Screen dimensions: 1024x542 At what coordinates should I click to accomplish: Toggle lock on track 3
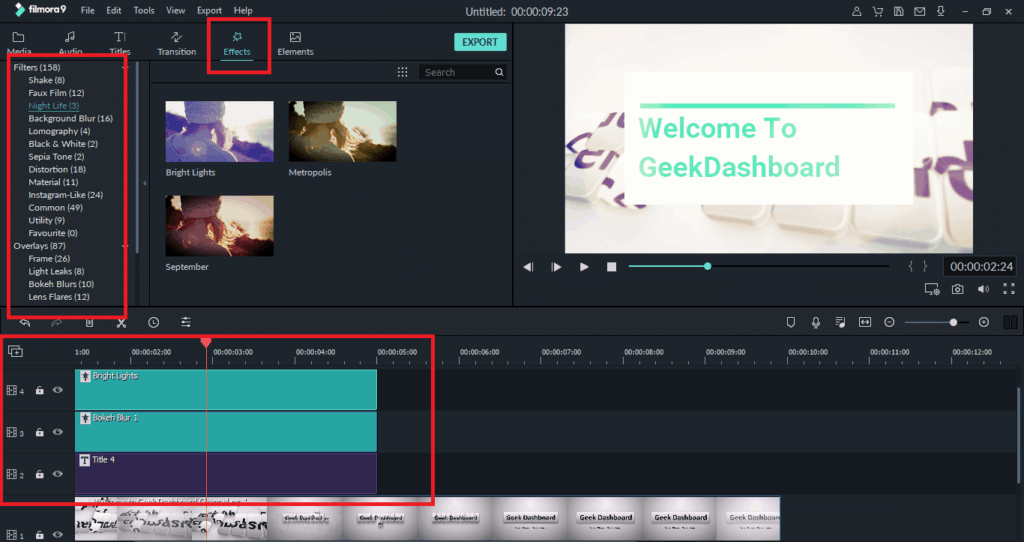click(x=39, y=432)
